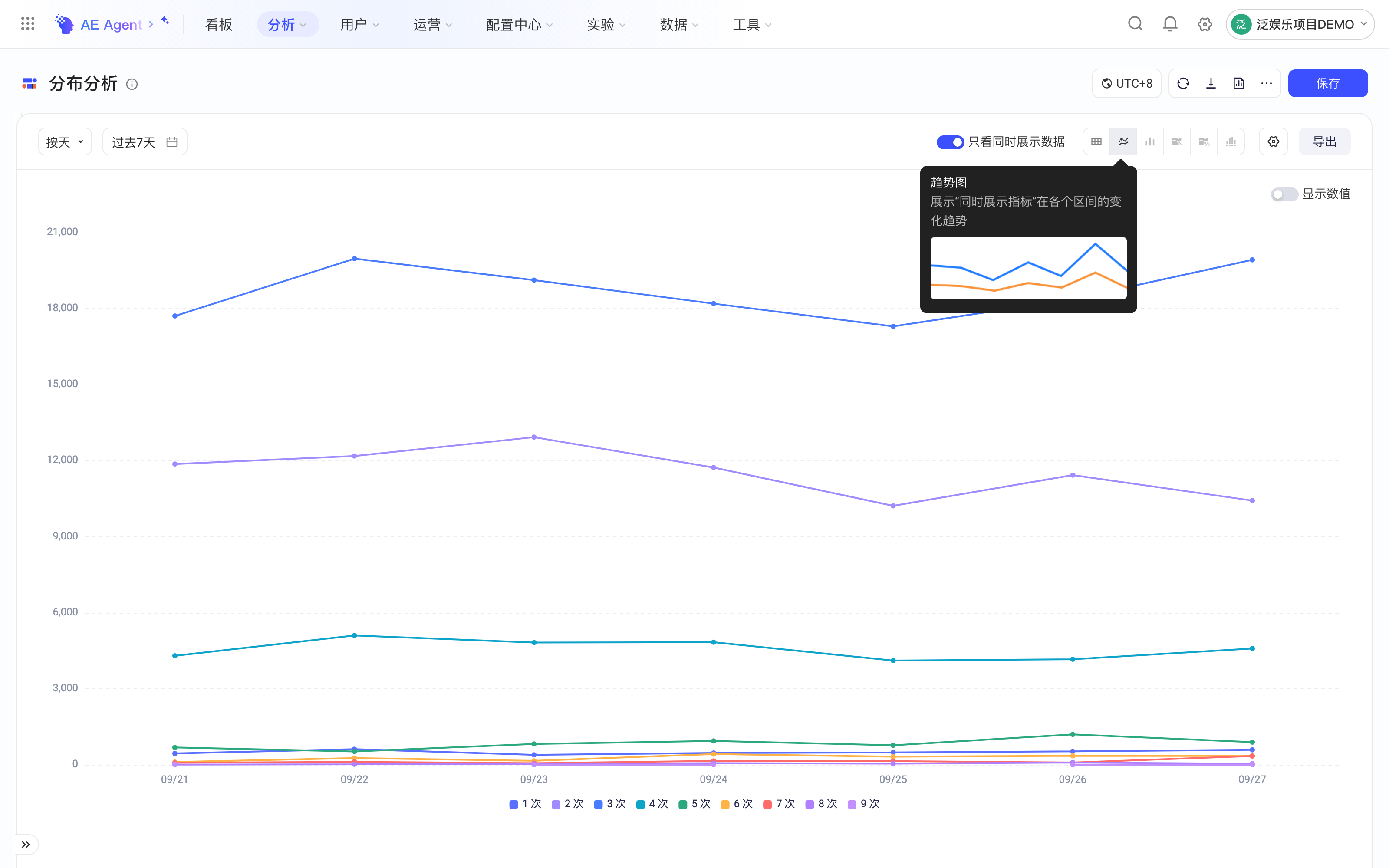Open the 看板 menu item

219,24
